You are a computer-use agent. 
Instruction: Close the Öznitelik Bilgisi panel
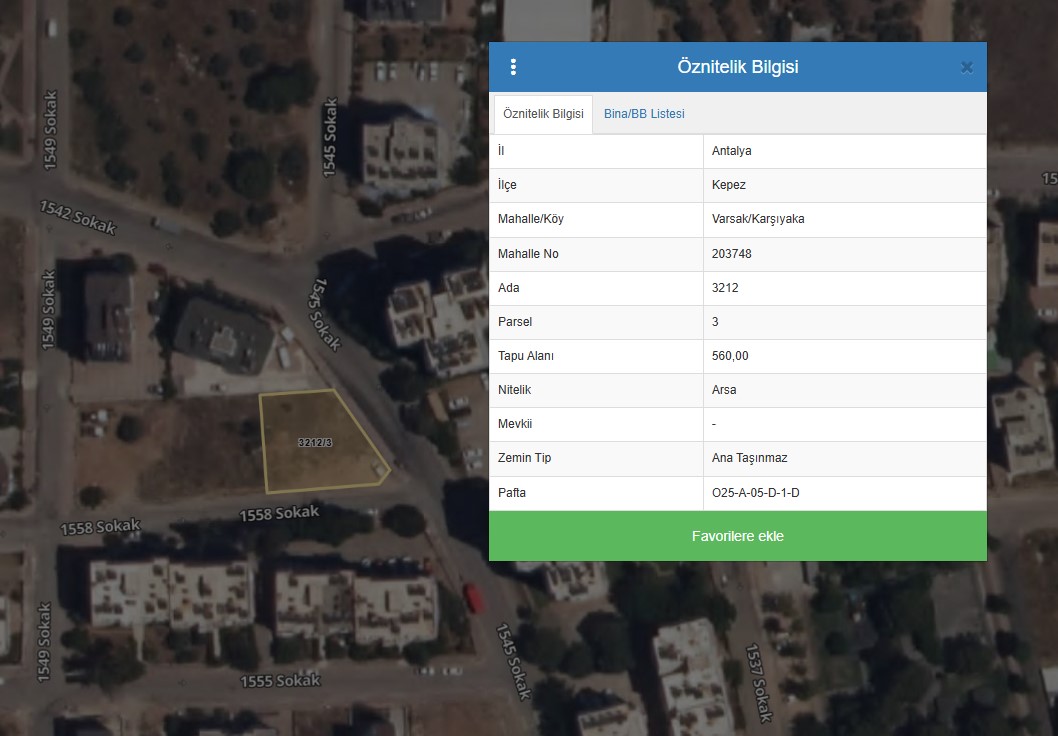click(966, 67)
